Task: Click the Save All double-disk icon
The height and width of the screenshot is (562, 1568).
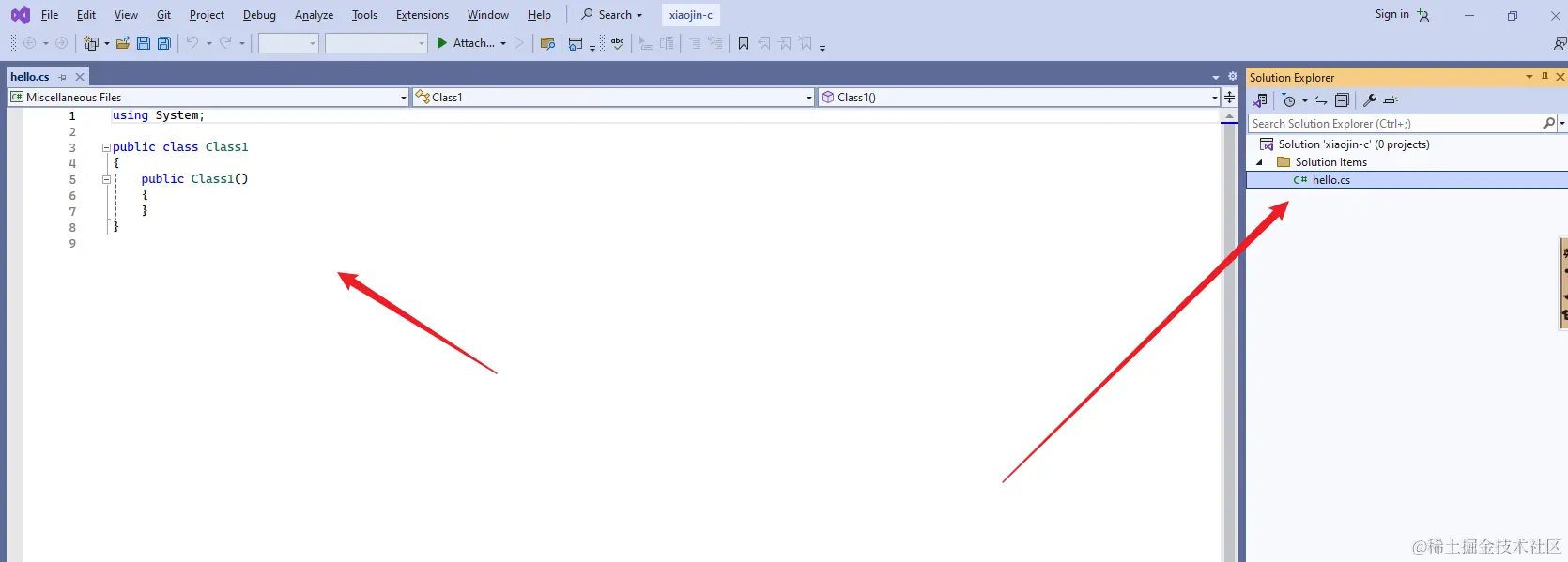Action: pos(164,43)
